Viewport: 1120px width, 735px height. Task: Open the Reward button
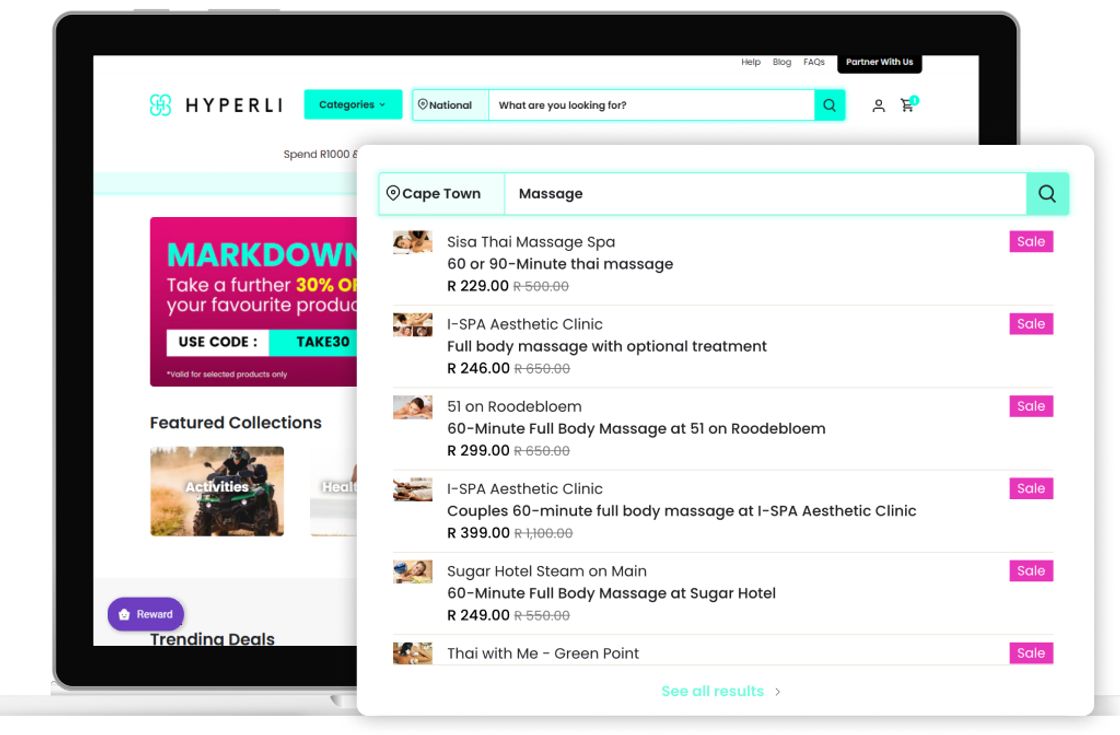[x=146, y=614]
